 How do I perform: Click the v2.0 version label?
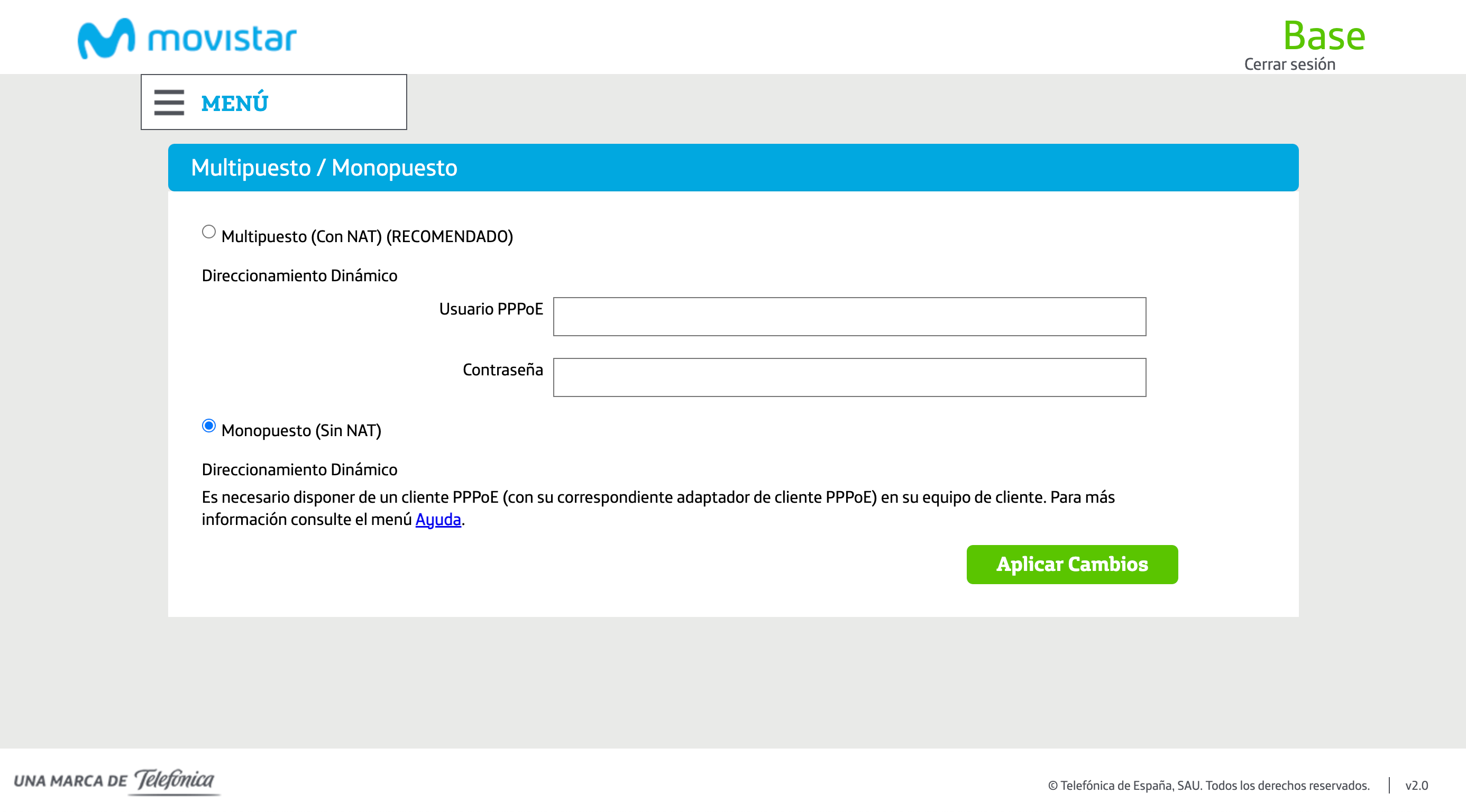[1416, 785]
